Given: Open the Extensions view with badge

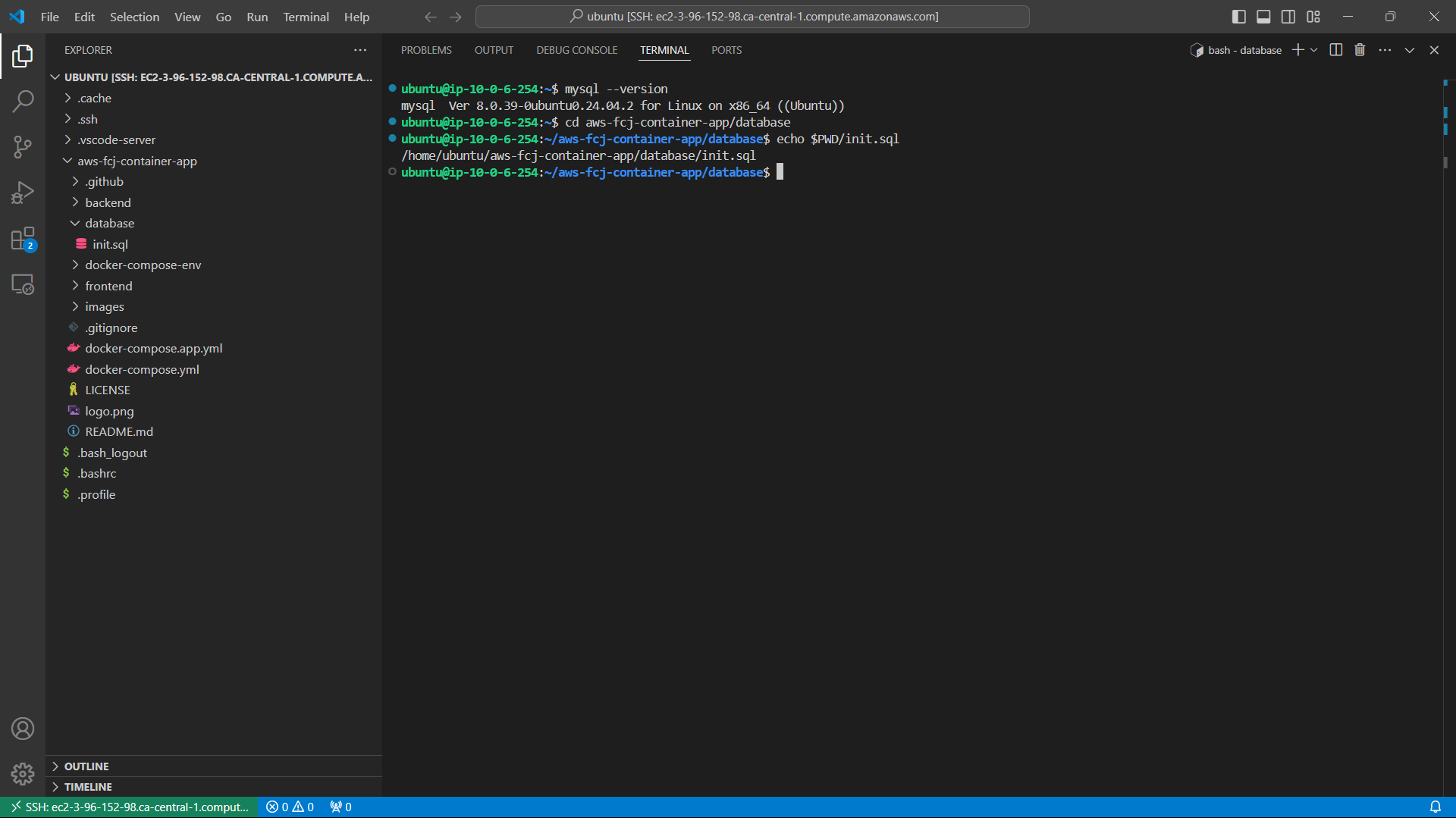Looking at the screenshot, I should (23, 239).
